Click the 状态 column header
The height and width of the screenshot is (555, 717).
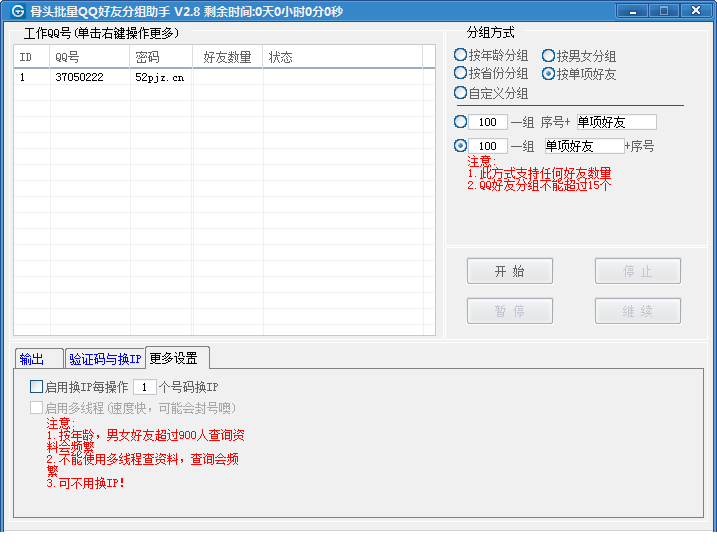pyautogui.click(x=343, y=57)
